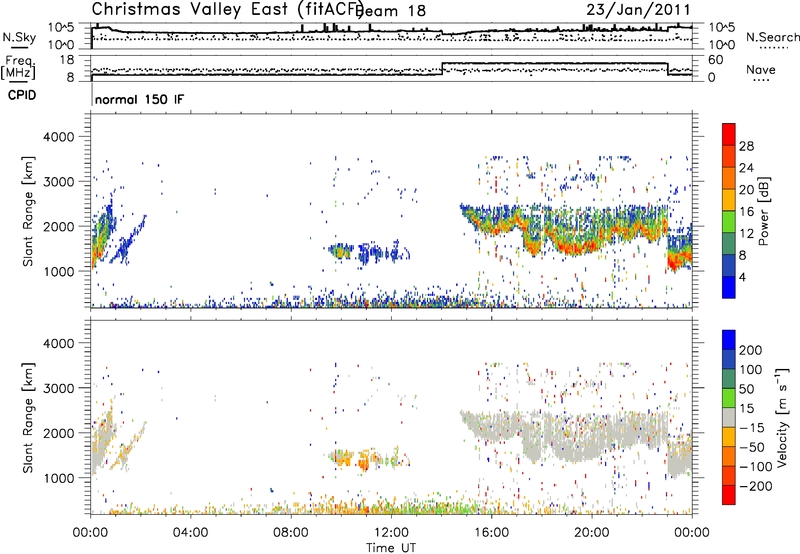Click the Nave legend label

click(760, 69)
